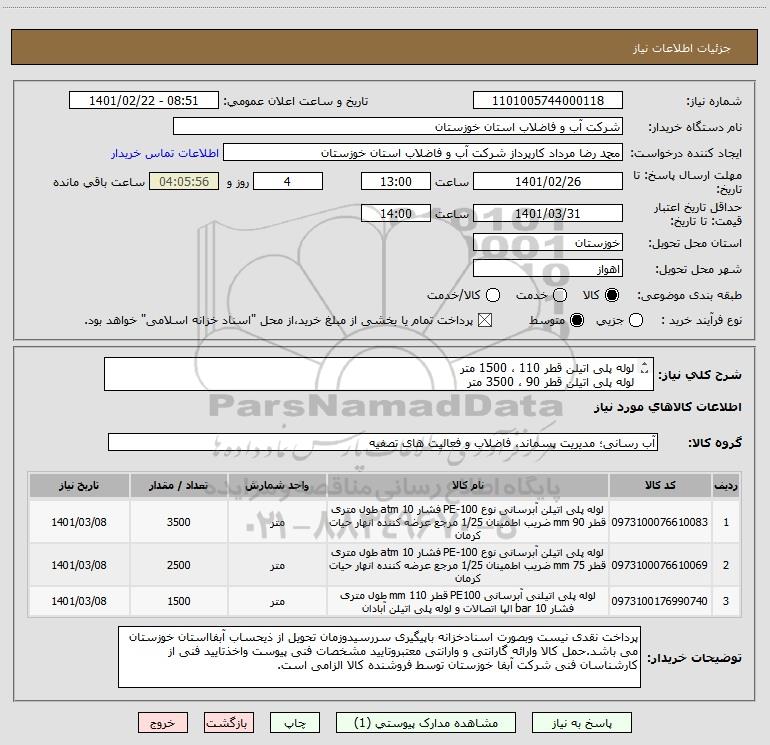
Task: Click item code 0973100176990740
Action: pyautogui.click(x=660, y=601)
